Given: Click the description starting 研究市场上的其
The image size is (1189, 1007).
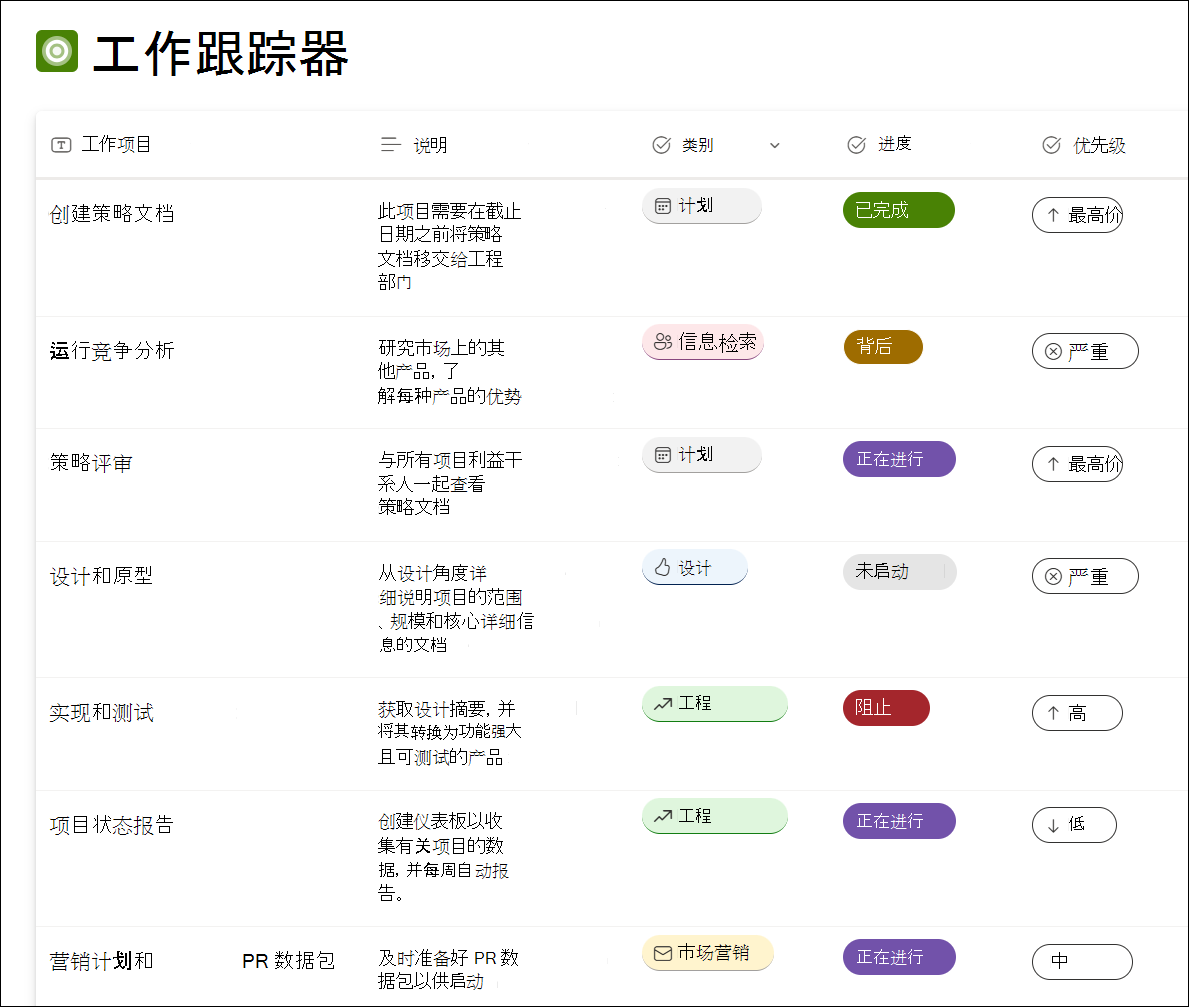Looking at the screenshot, I should point(450,372).
